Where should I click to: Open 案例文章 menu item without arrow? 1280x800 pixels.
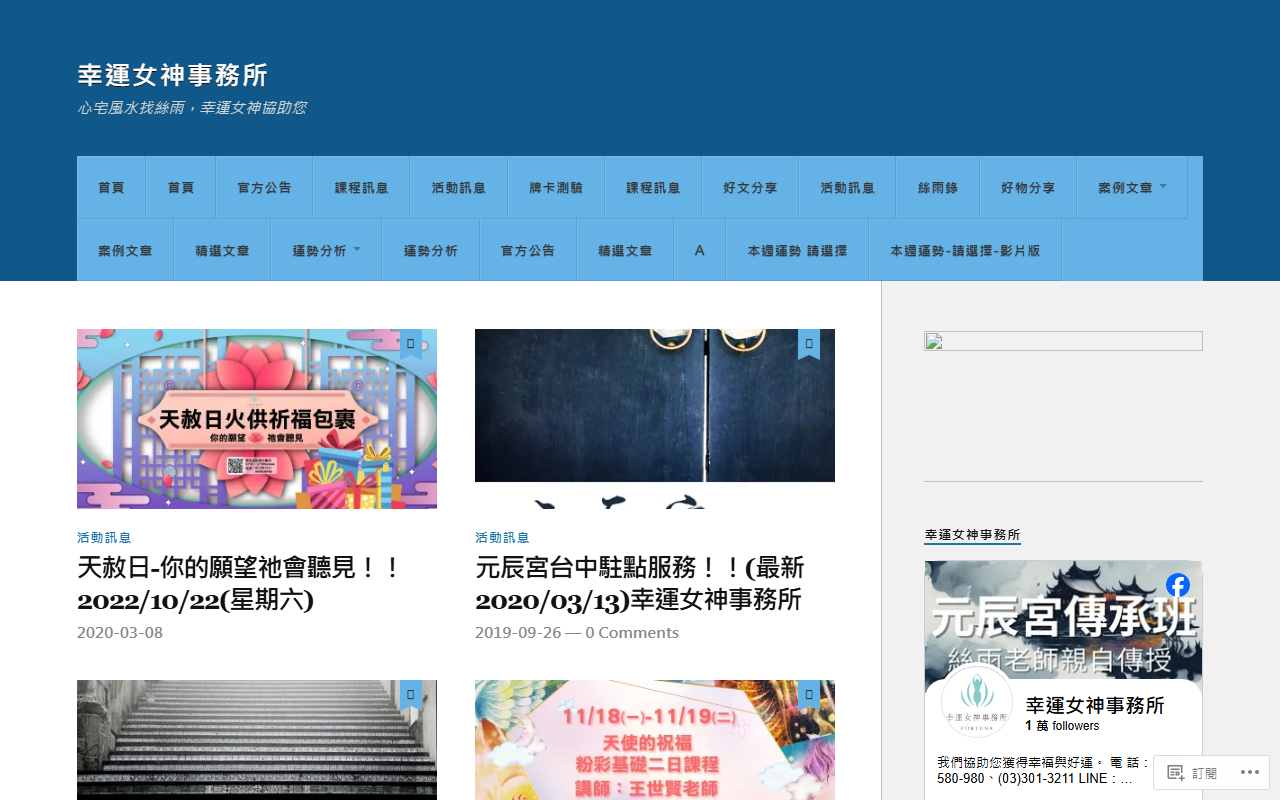coord(125,250)
